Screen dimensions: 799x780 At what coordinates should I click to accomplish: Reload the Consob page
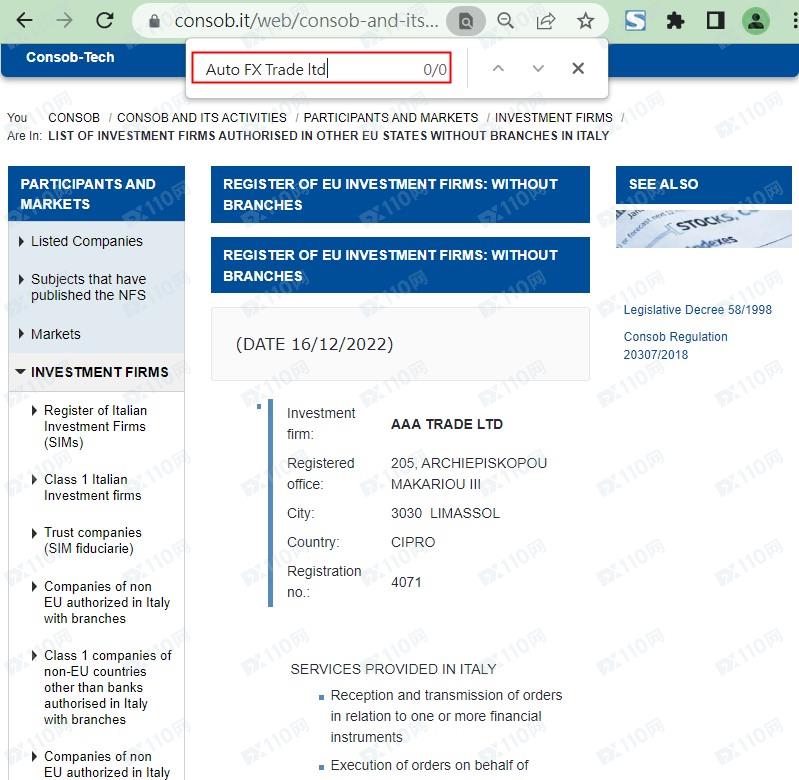pyautogui.click(x=105, y=21)
